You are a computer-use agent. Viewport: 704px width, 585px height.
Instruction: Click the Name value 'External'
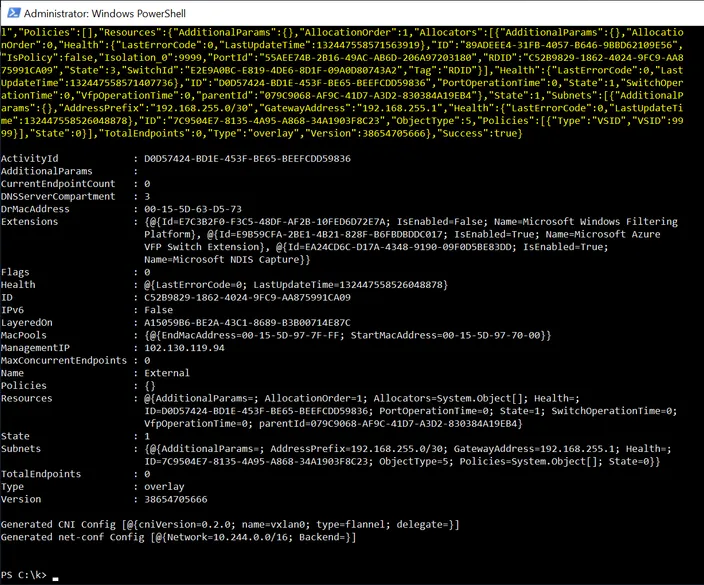(x=167, y=373)
